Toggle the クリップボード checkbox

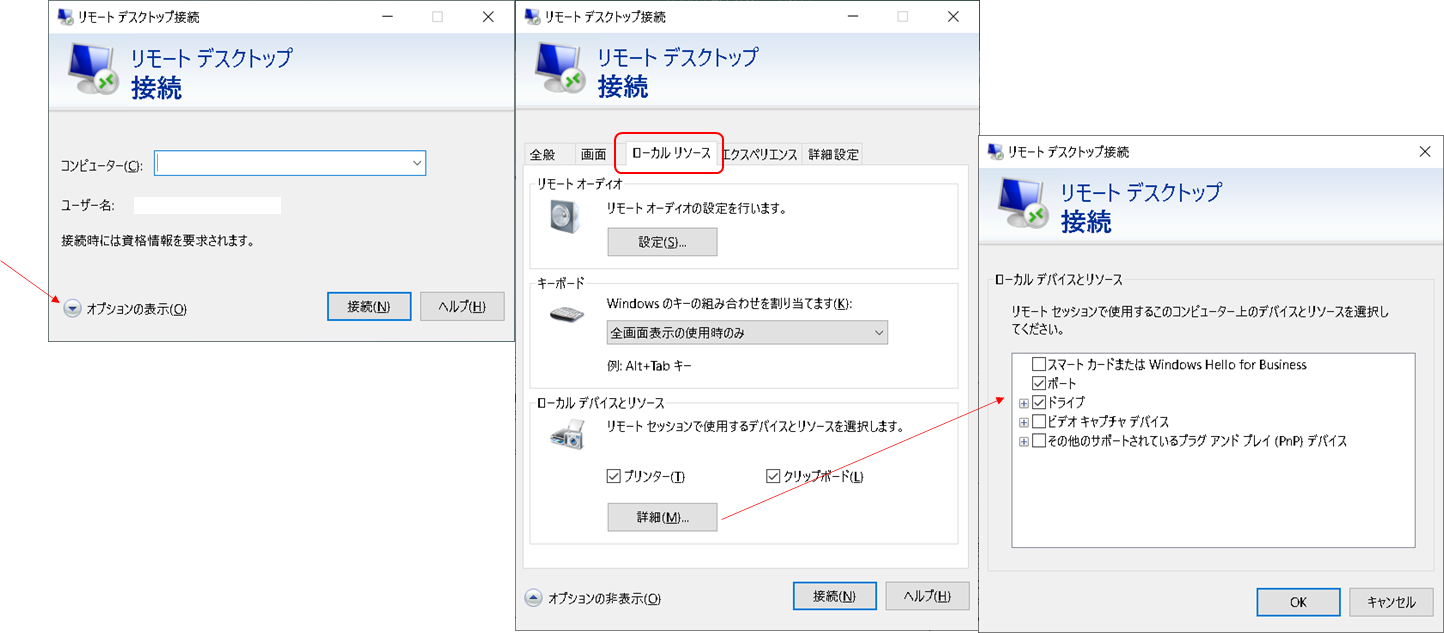click(772, 476)
